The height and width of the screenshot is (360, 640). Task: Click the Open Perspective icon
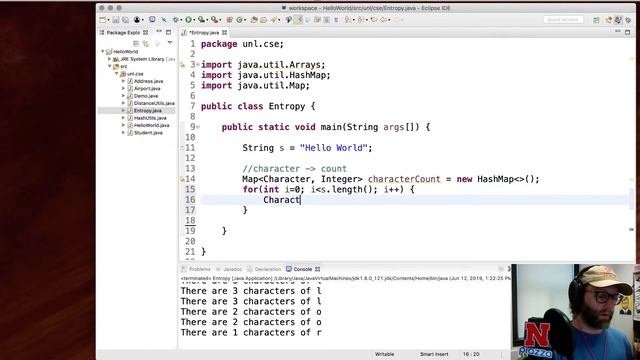(596, 20)
